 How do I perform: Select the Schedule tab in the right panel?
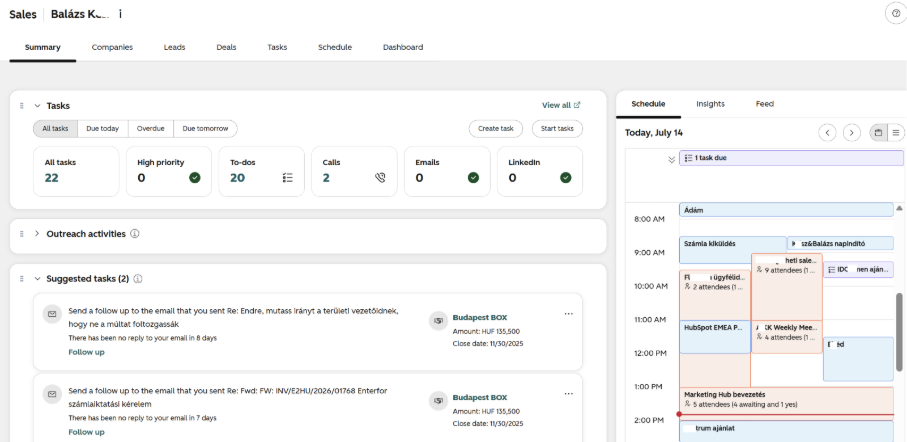648,104
